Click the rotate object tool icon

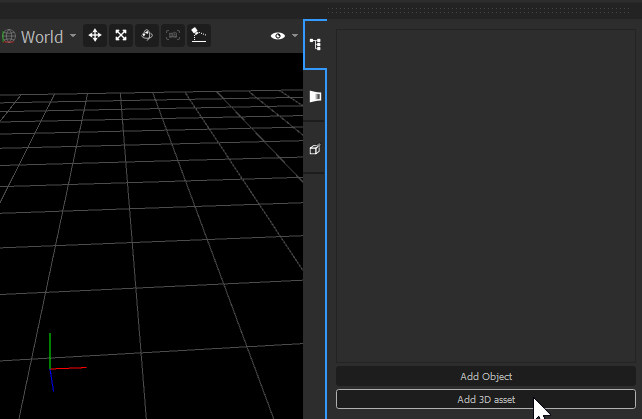click(147, 36)
